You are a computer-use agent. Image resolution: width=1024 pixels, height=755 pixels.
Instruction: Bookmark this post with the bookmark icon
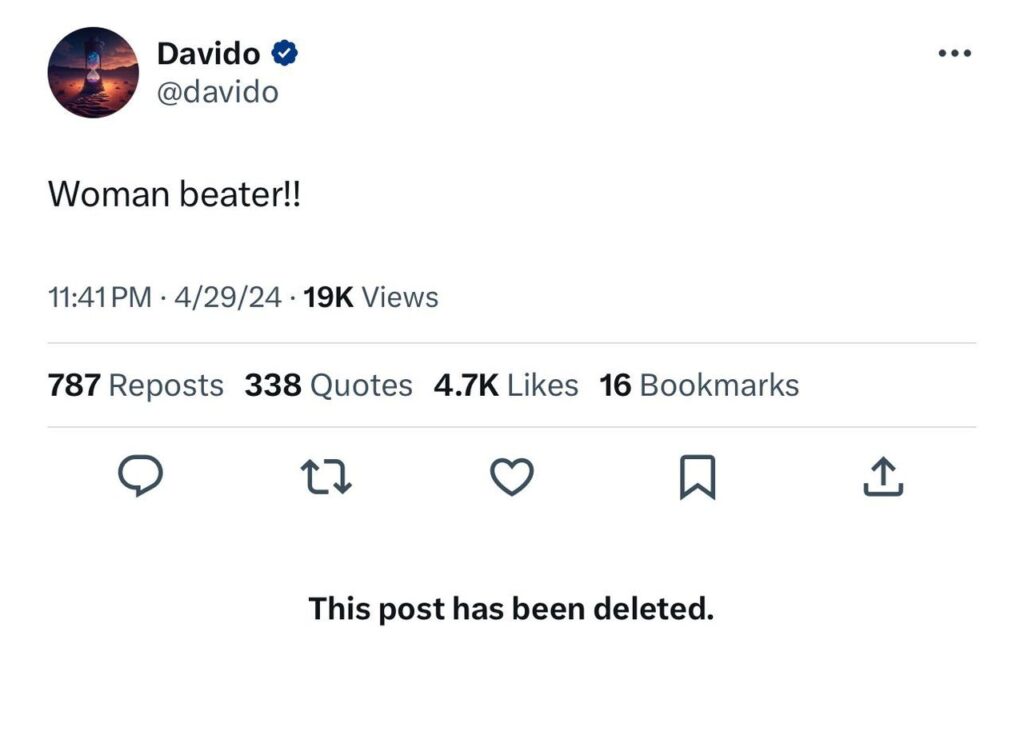point(697,480)
